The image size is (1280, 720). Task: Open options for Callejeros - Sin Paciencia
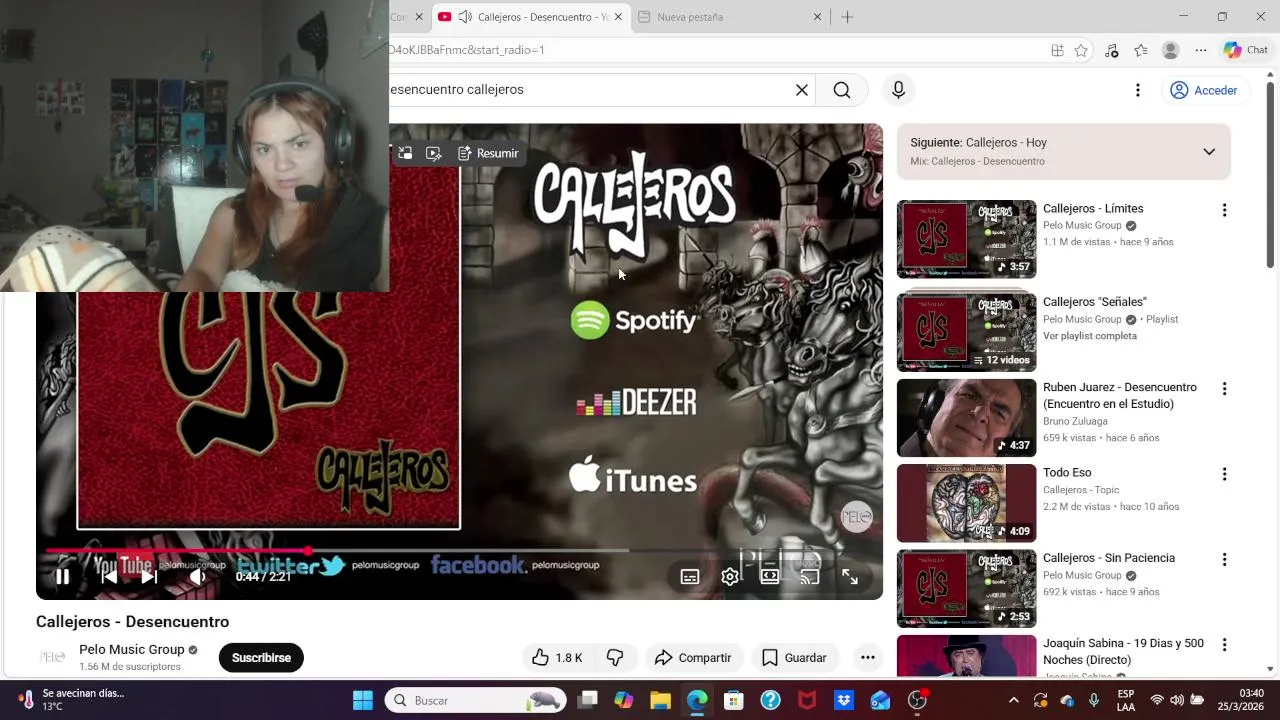[x=1224, y=559]
